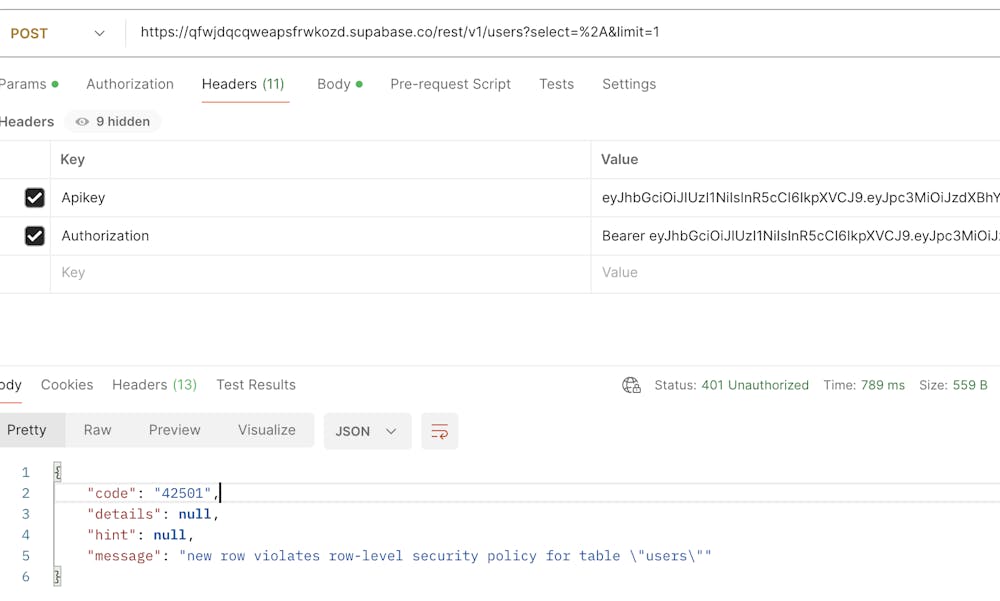Image resolution: width=1000 pixels, height=601 pixels.
Task: Click the empty Key input cell
Action: (320, 273)
